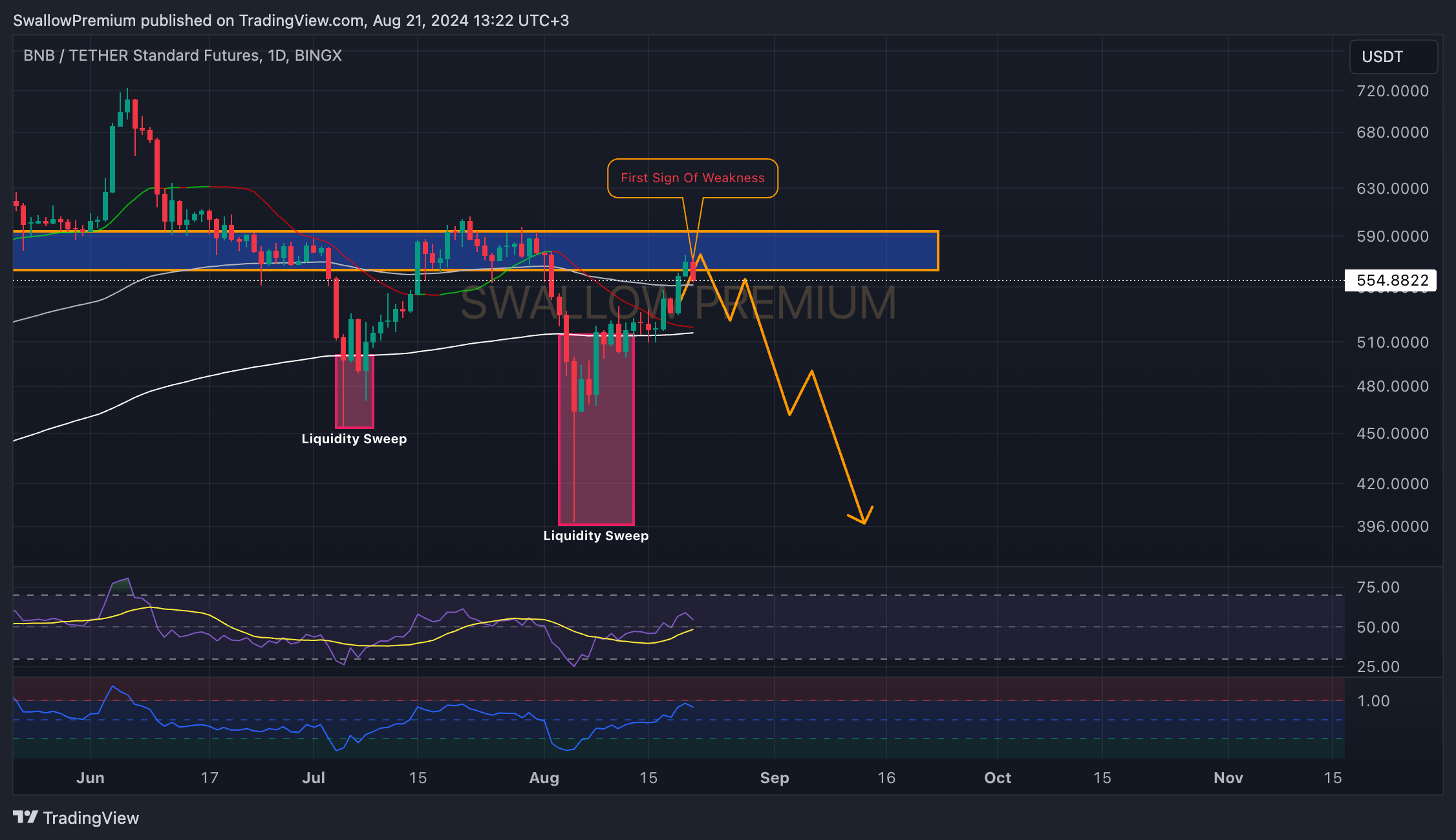Click the 1.00 lower indicator label
The height and width of the screenshot is (840, 1456).
(1373, 701)
